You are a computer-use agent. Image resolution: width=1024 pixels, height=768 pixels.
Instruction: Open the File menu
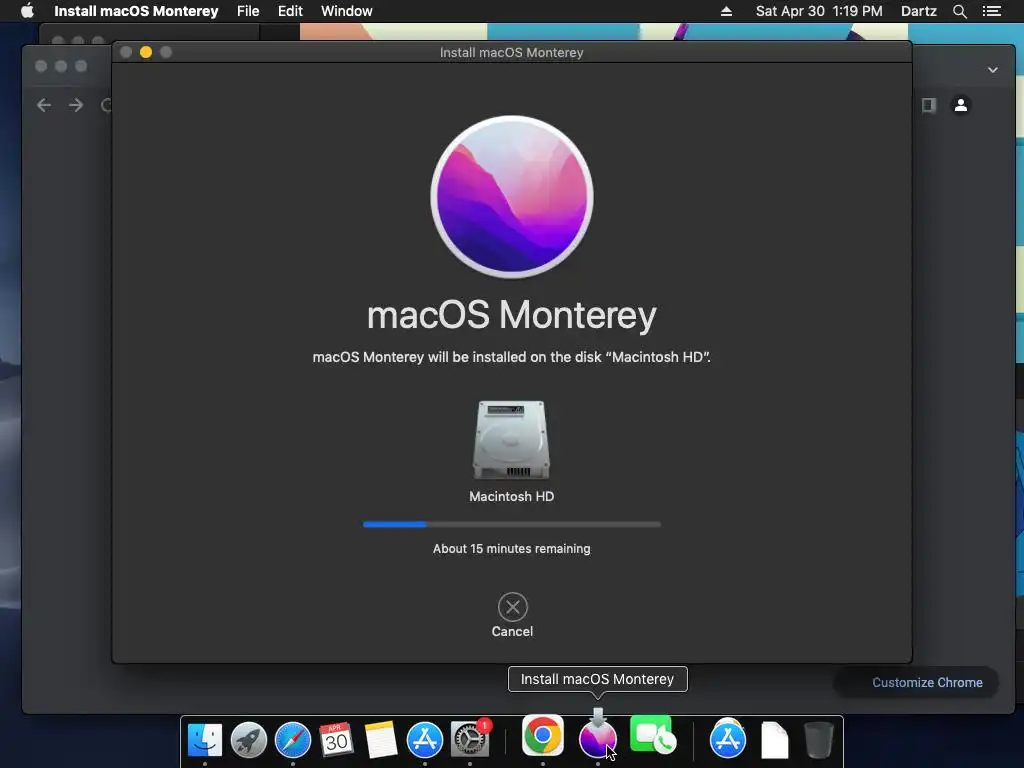click(x=248, y=11)
